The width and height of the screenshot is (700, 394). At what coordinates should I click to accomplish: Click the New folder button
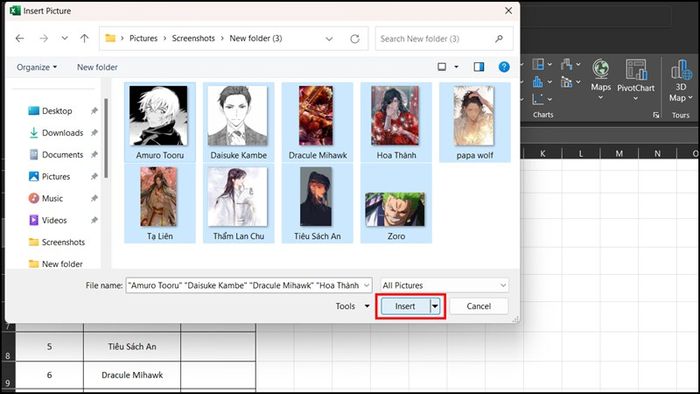[97, 67]
